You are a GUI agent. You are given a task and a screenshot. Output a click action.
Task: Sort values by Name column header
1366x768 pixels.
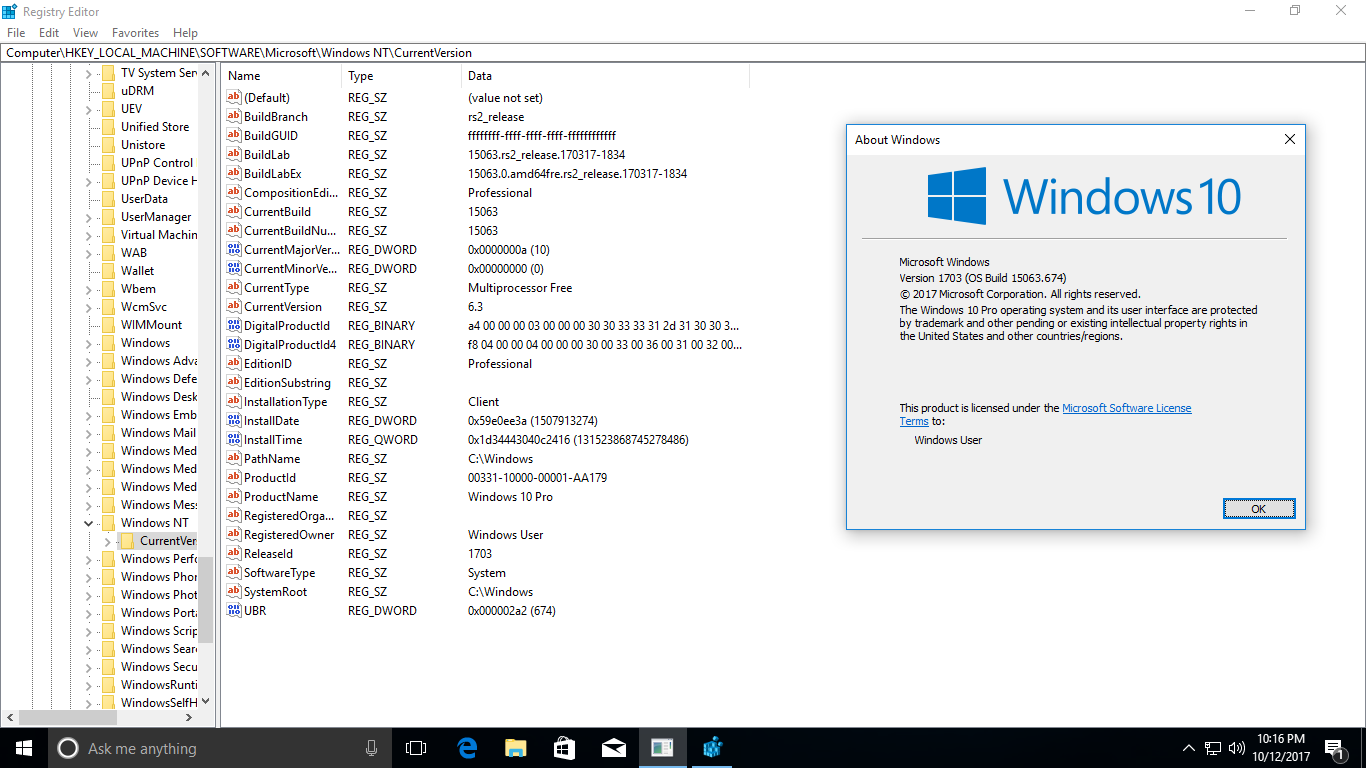click(282, 76)
